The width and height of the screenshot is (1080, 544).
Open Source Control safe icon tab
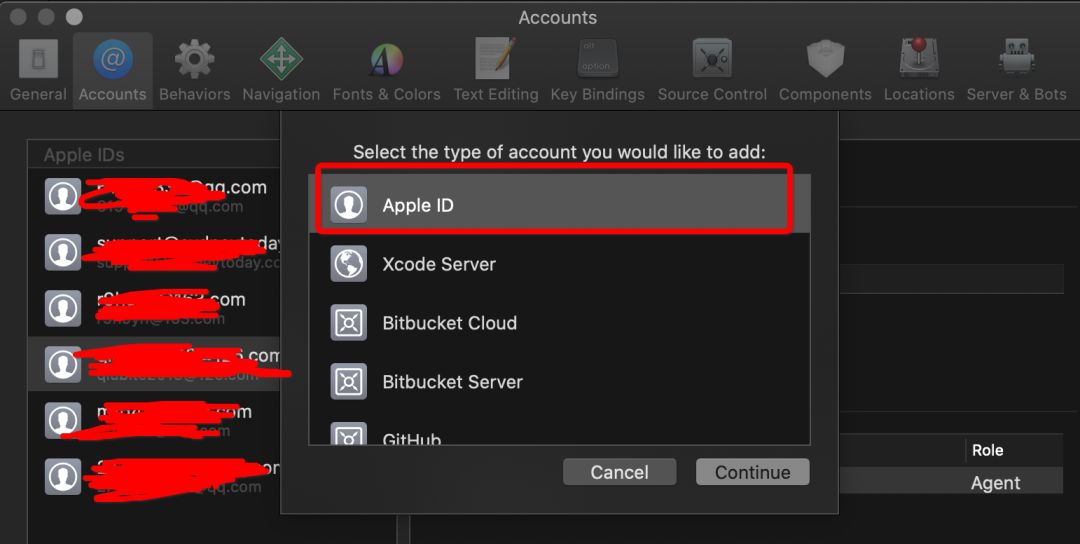(712, 71)
